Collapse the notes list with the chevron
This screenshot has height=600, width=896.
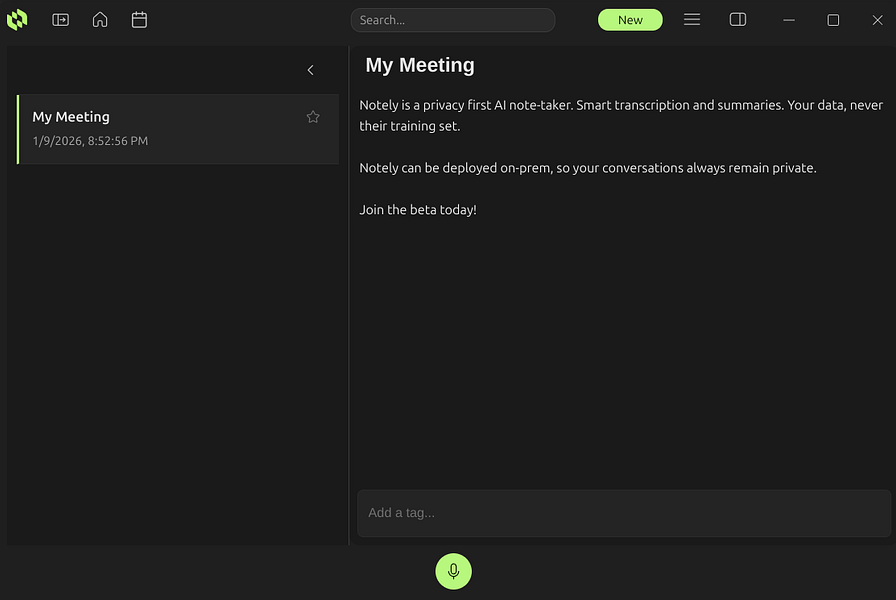click(310, 70)
